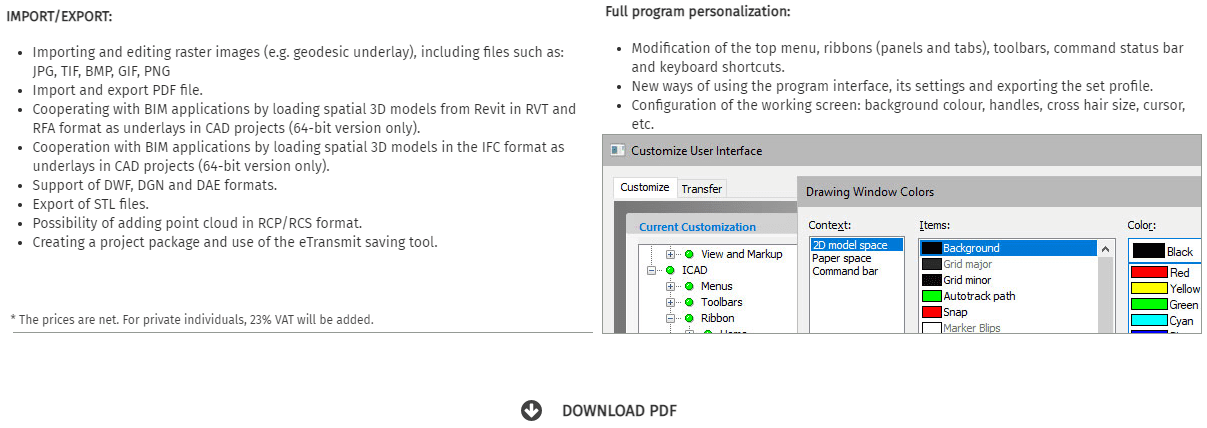Open the DOWNLOAD PDF link
Screen dimensions: 1207x428
click(x=619, y=410)
